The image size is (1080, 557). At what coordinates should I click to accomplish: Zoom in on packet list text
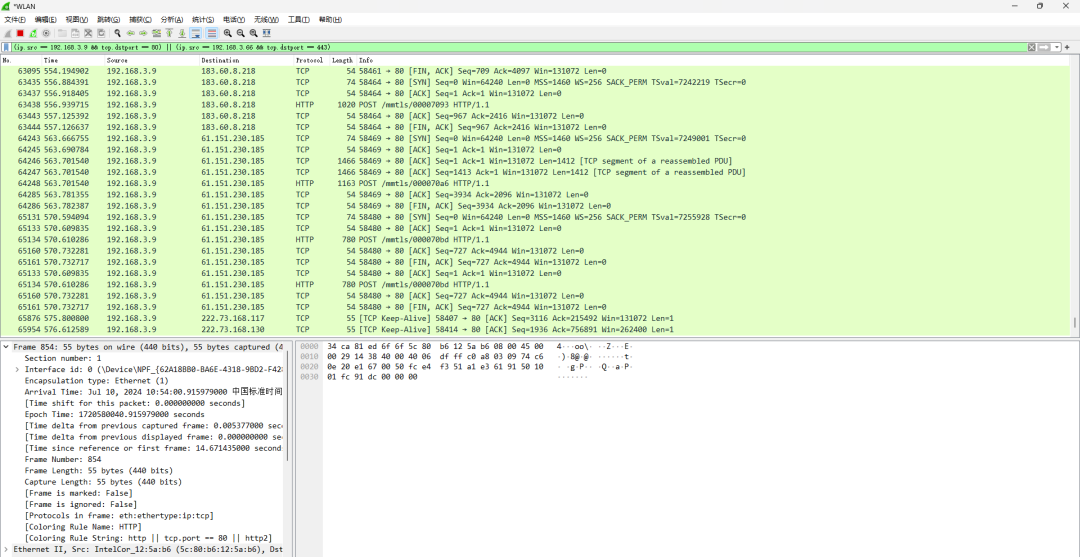tap(228, 33)
